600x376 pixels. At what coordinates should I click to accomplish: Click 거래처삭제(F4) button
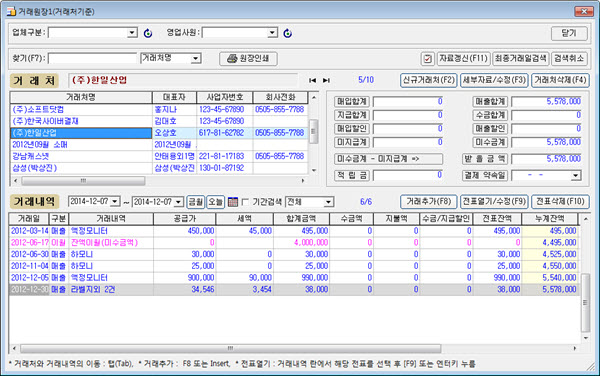click(560, 80)
